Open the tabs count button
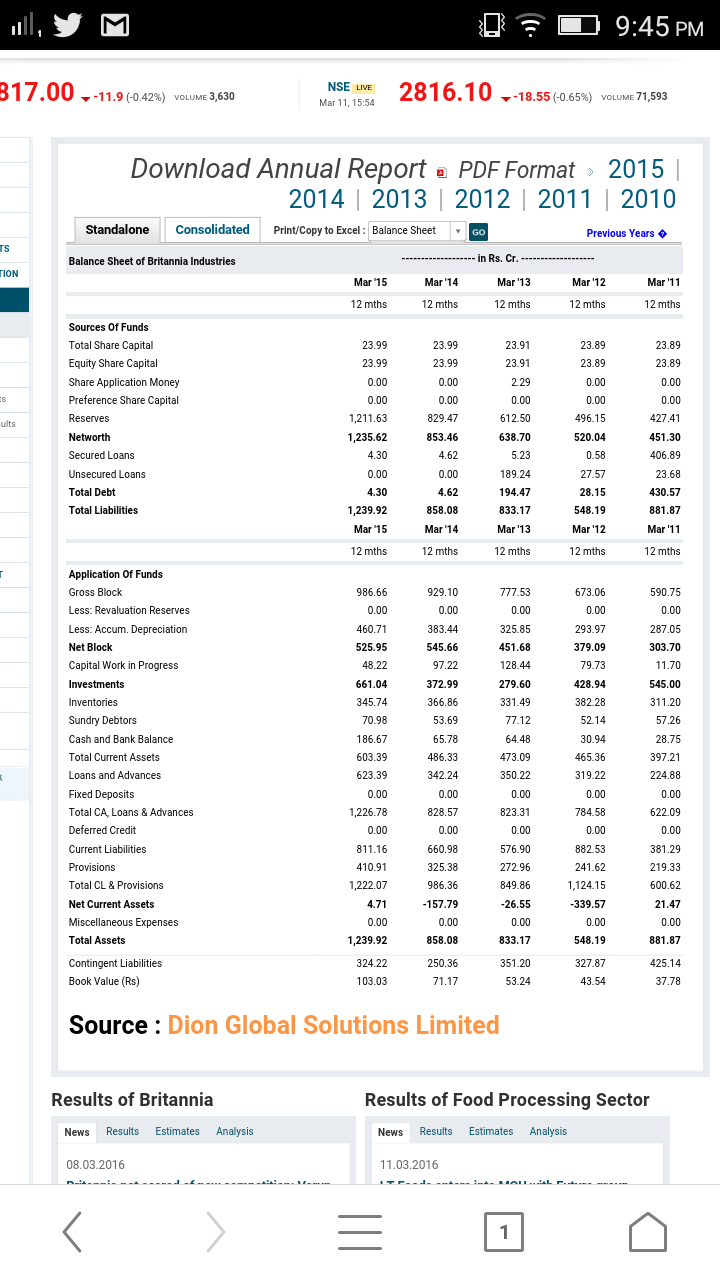Image resolution: width=720 pixels, height=1280 pixels. (x=504, y=1232)
